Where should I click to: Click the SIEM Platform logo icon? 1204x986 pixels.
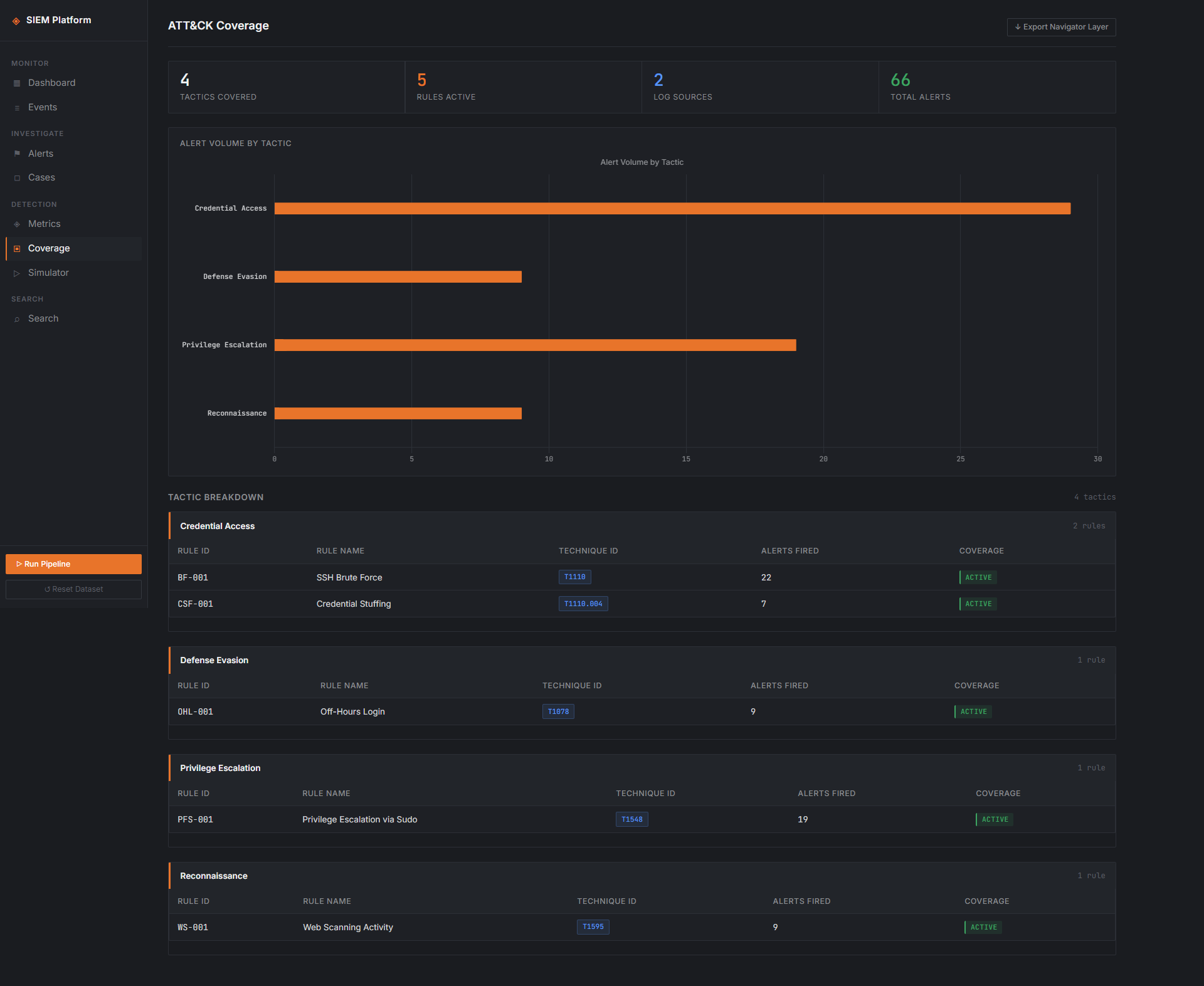click(x=16, y=21)
